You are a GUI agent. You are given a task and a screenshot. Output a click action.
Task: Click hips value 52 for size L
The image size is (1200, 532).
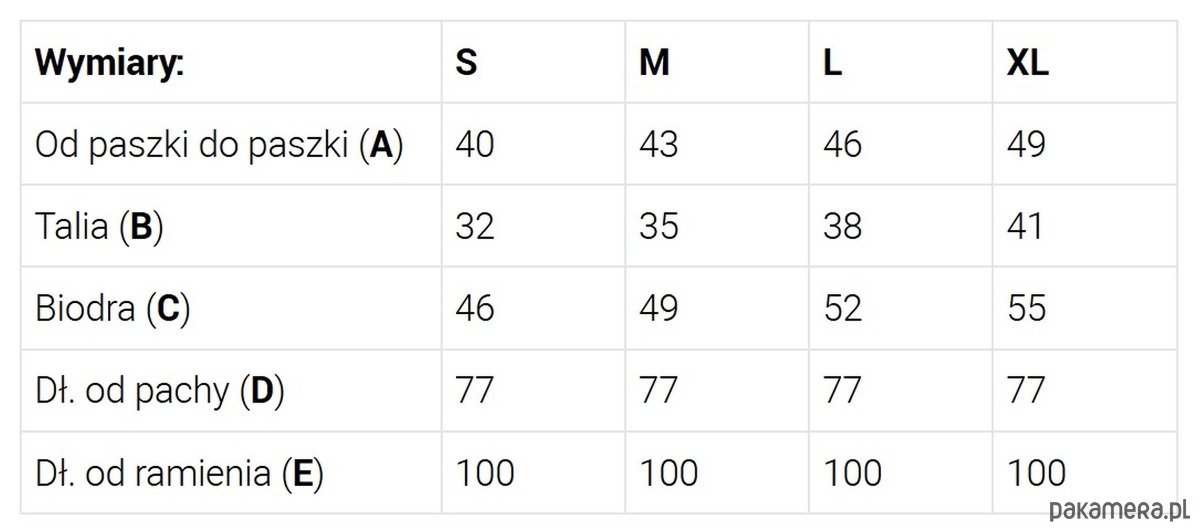[x=842, y=308]
